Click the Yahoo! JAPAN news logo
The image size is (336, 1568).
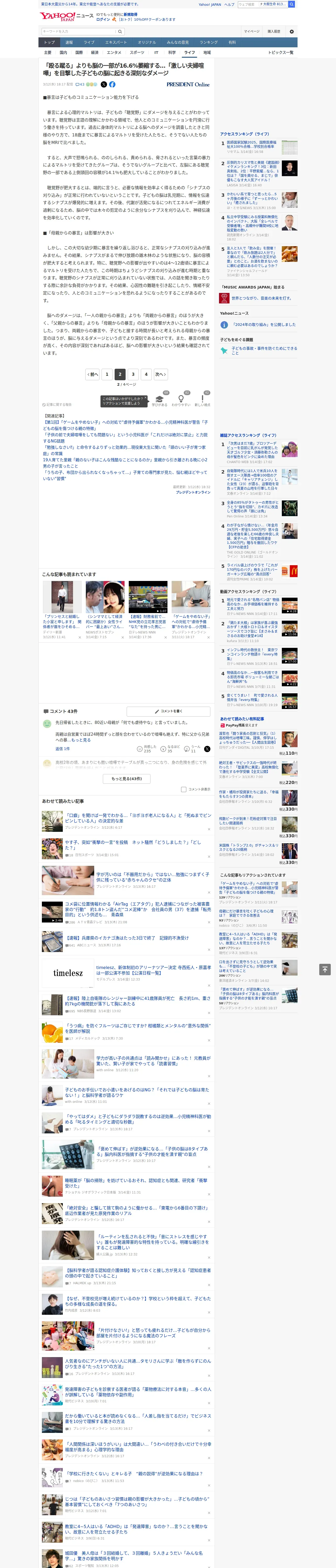pyautogui.click(x=67, y=16)
